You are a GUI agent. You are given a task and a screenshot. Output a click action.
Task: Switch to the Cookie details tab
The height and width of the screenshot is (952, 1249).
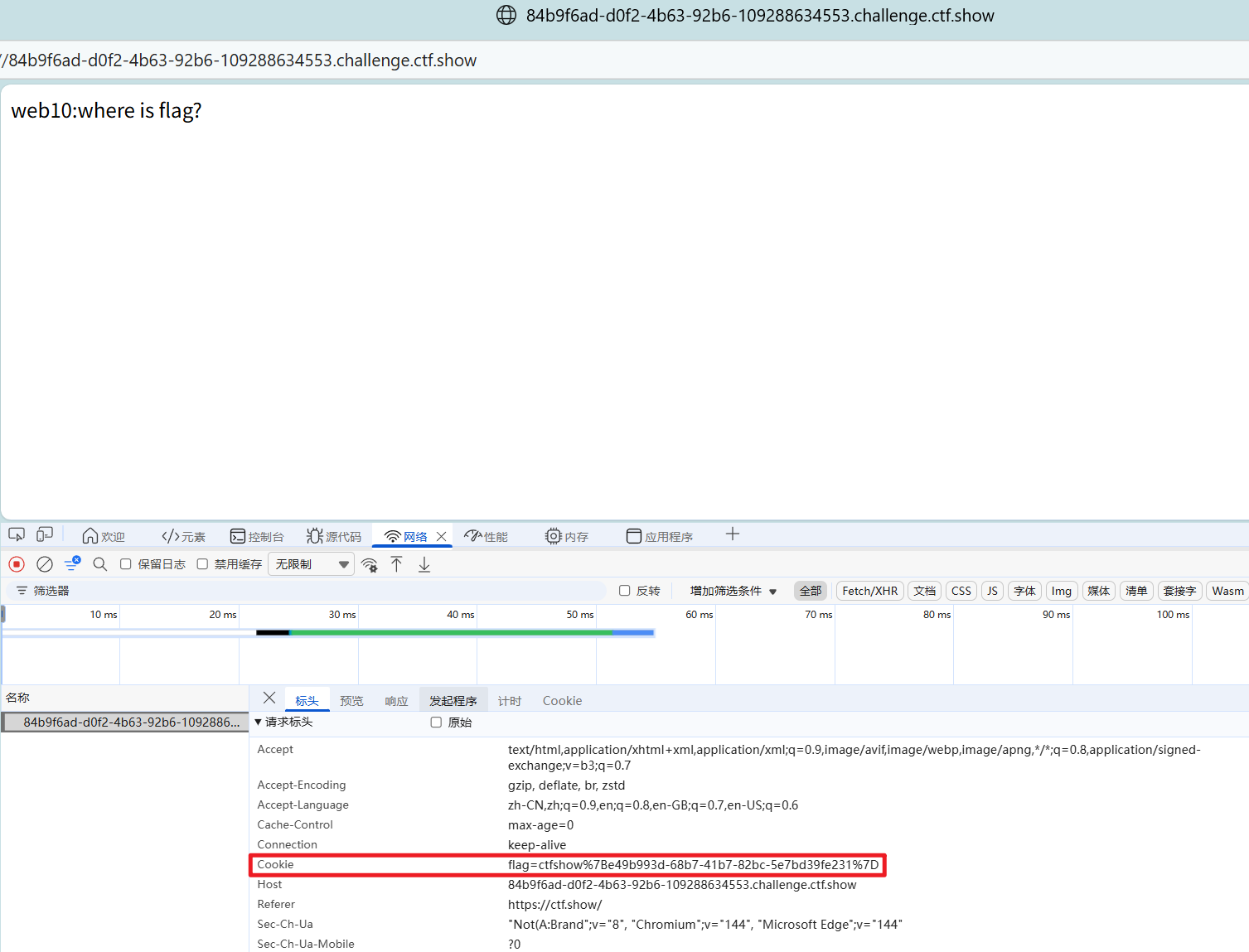[562, 701]
